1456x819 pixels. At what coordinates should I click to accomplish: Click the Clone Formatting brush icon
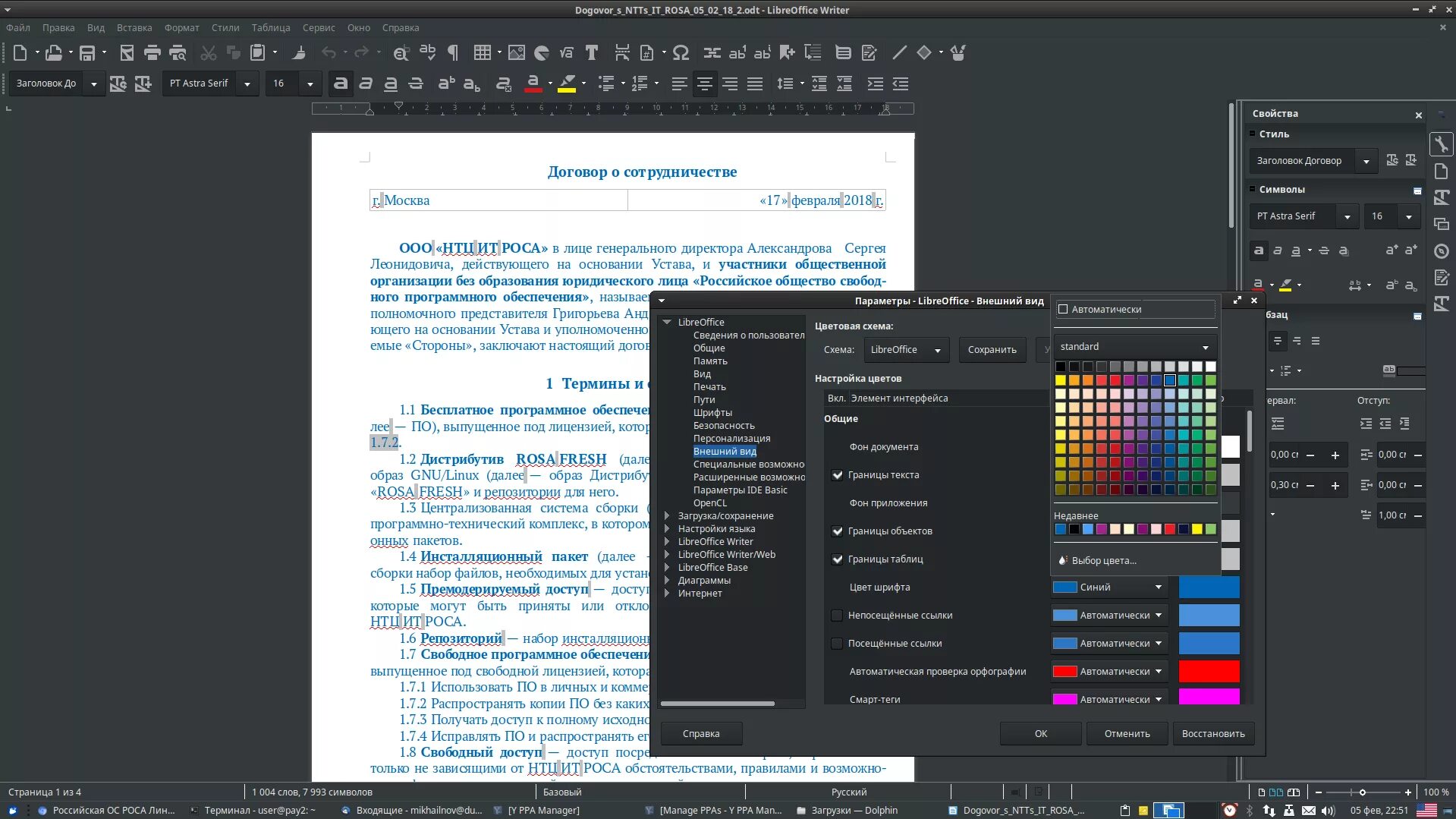pos(299,52)
